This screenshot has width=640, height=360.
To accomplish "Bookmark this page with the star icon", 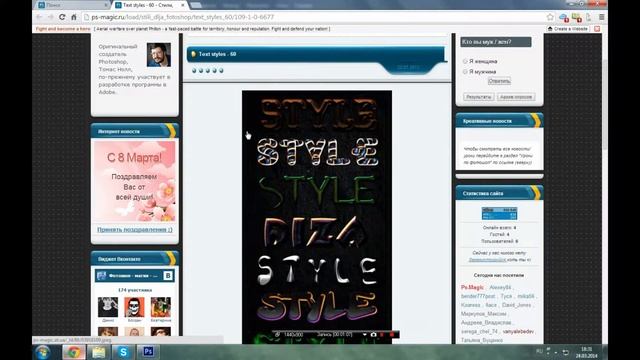I will pos(550,17).
